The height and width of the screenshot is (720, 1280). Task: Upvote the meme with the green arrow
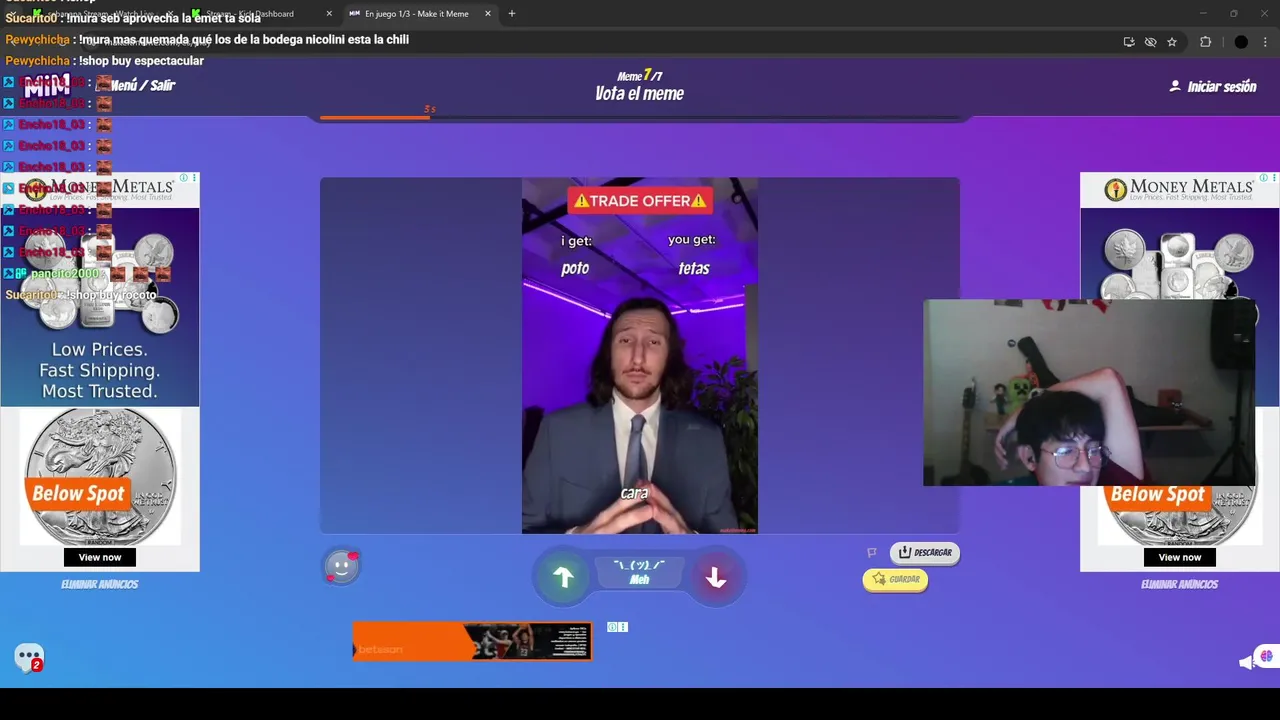(563, 577)
